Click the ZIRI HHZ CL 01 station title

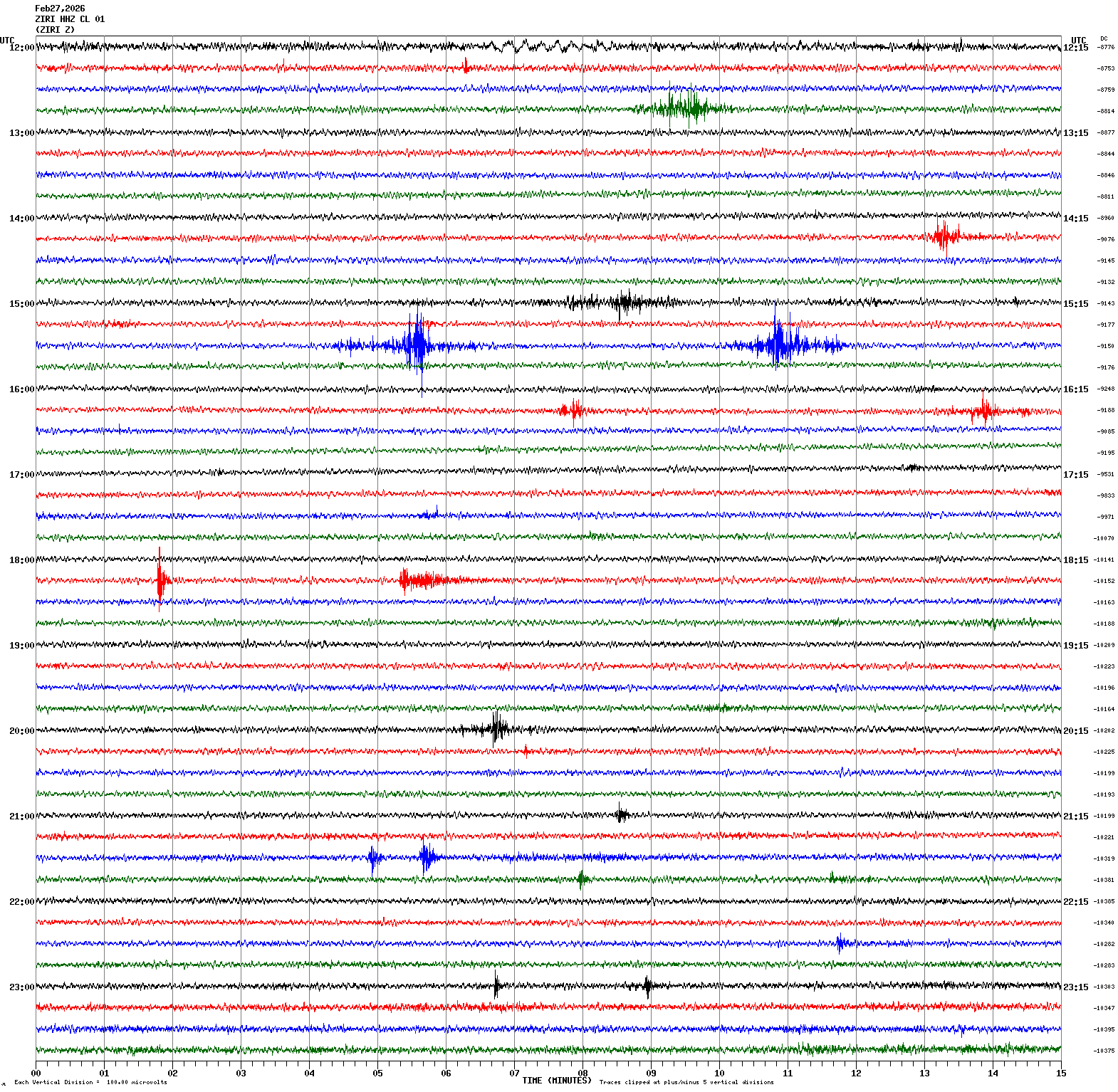(70, 19)
